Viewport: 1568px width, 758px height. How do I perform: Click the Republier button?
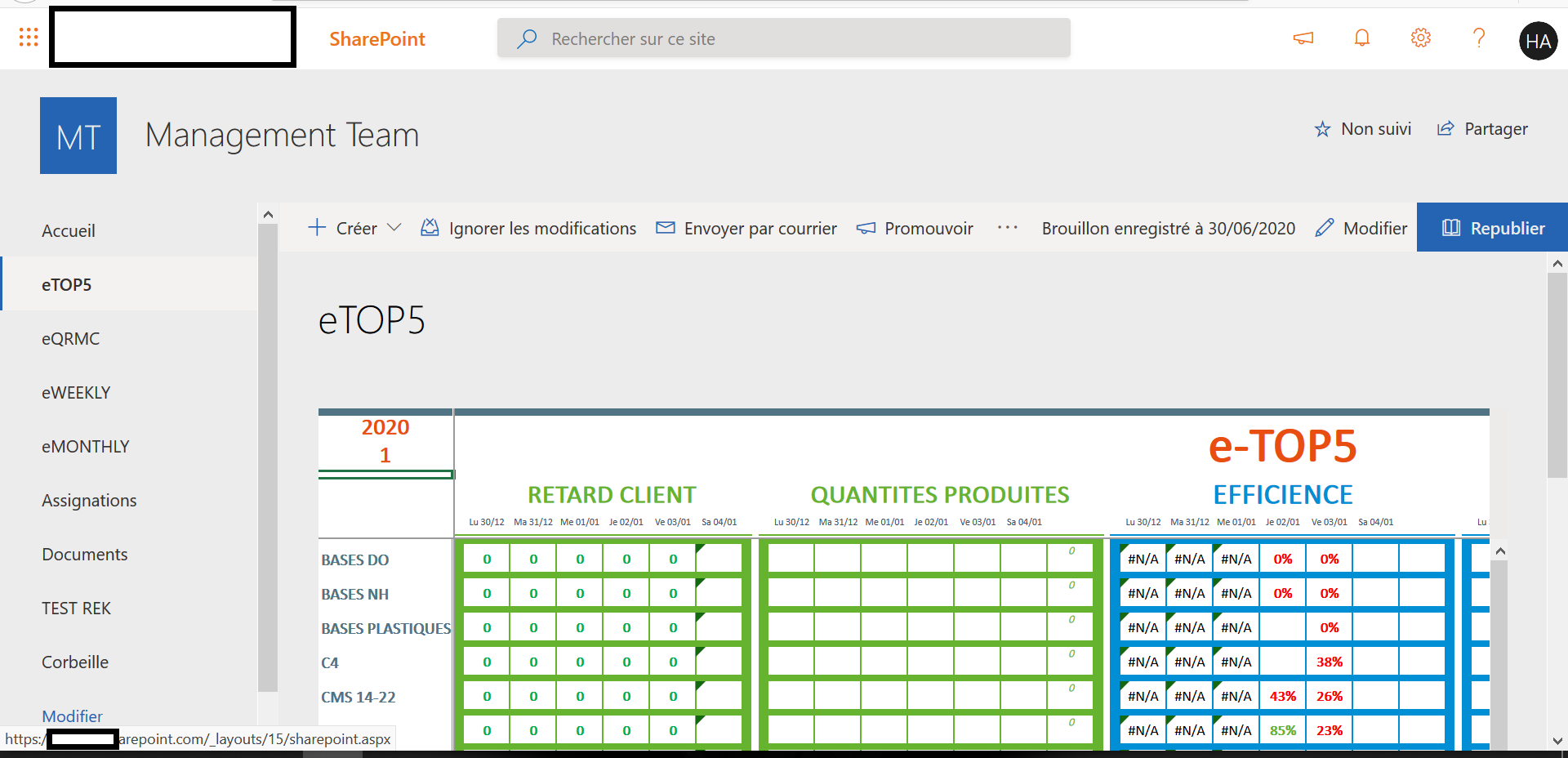[1493, 228]
